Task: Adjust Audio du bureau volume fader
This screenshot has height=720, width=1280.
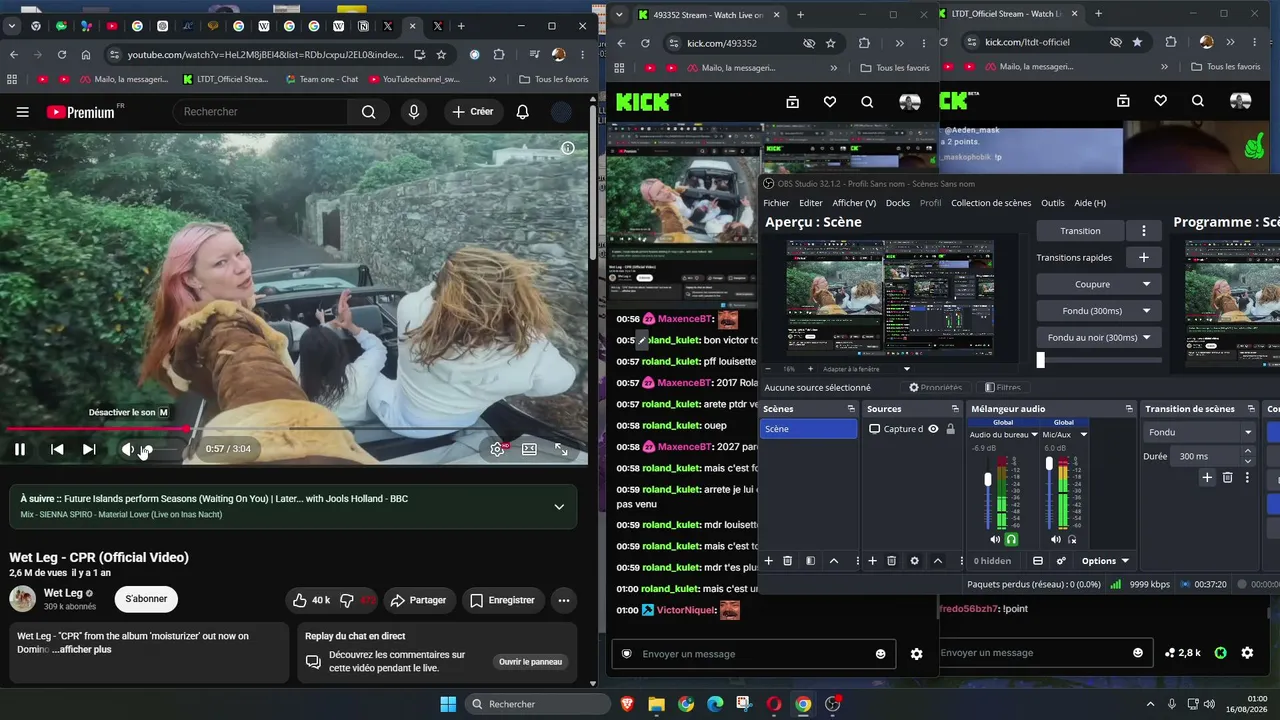Action: (988, 479)
